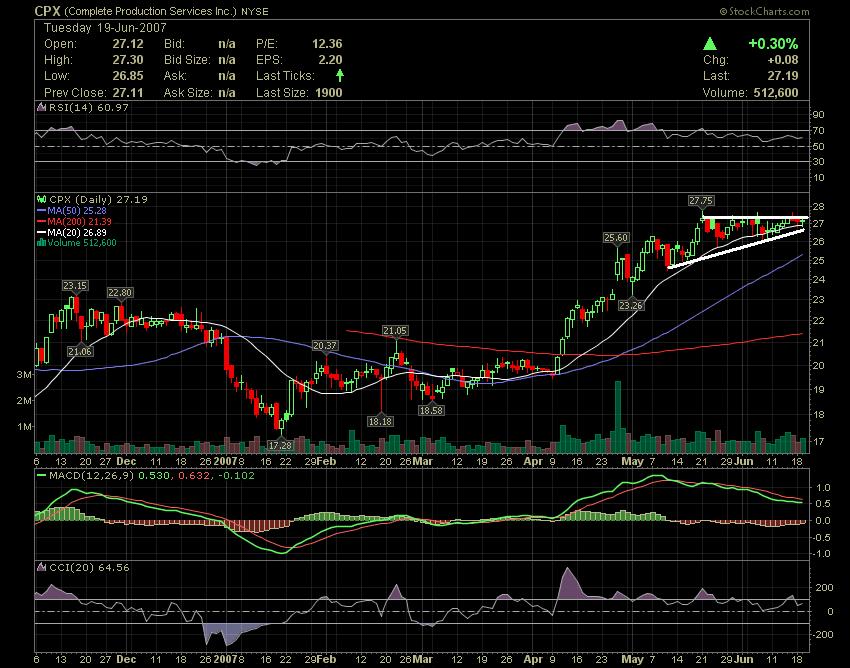Click the EPS value 2.20

pyautogui.click(x=331, y=60)
